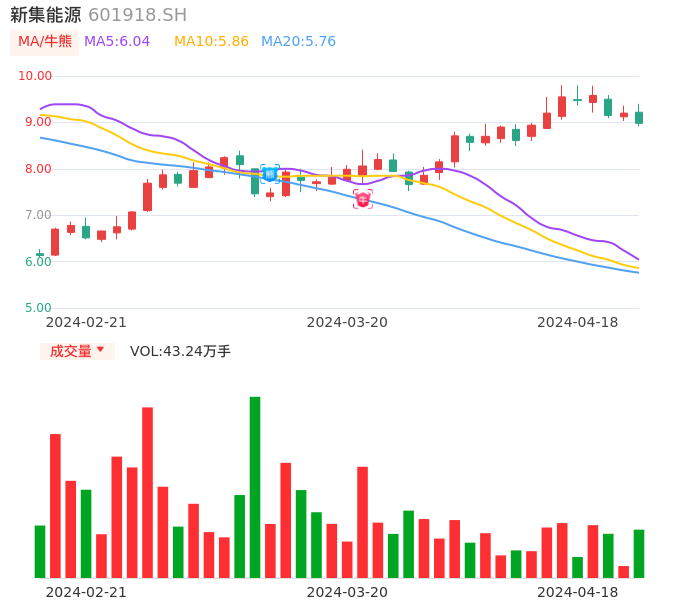Viewport: 686px width, 606px height.
Task: Click the 2024-02-21 date label under volume chart
Action: tap(86, 591)
